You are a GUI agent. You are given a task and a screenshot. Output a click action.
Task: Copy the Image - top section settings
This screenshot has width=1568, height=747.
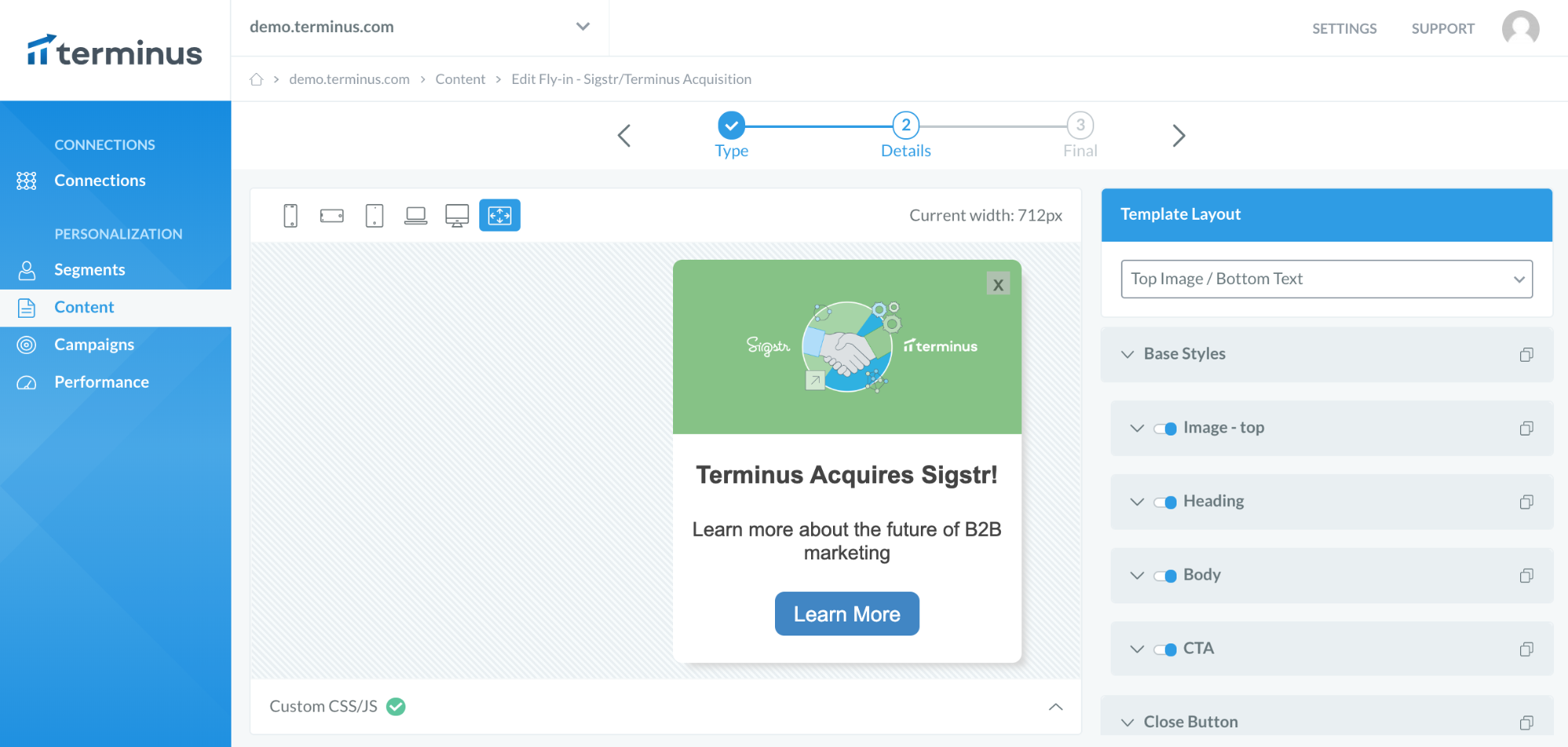[1526, 428]
